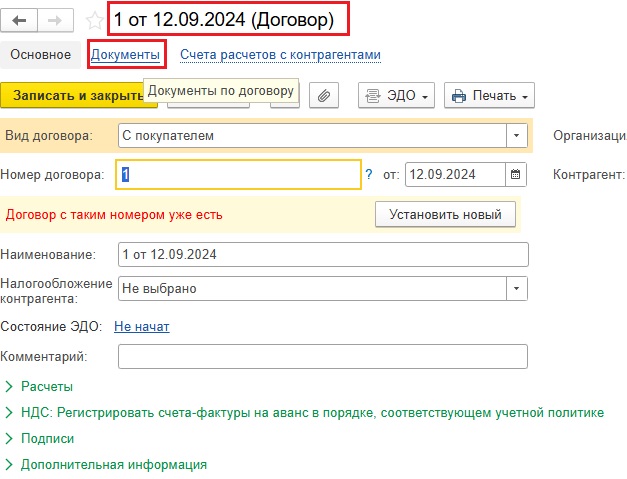This screenshot has width=627, height=479.
Task: Add contract to favorites with star icon
Action: [x=94, y=20]
